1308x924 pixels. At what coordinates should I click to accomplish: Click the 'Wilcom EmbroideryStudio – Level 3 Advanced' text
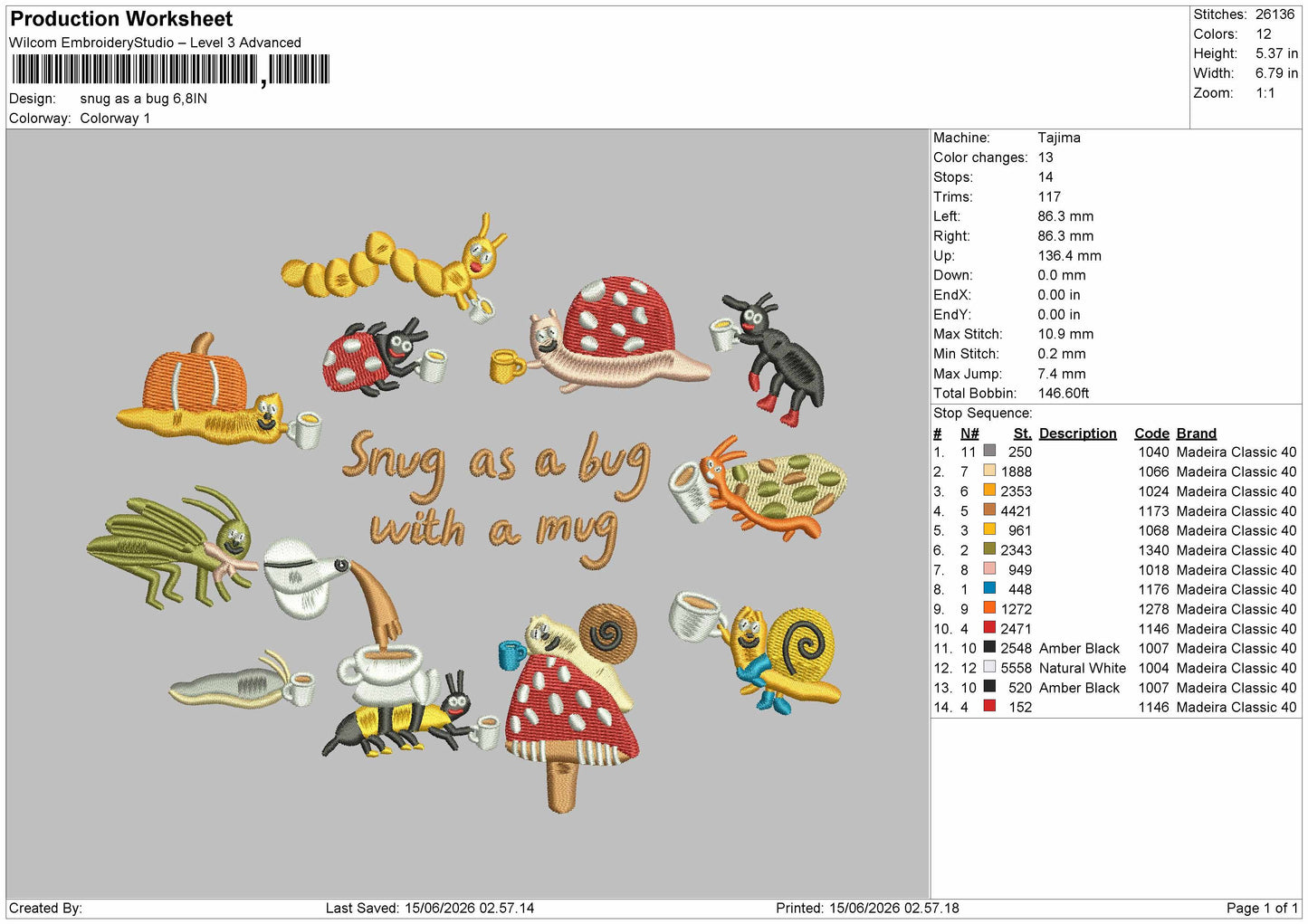(x=155, y=43)
